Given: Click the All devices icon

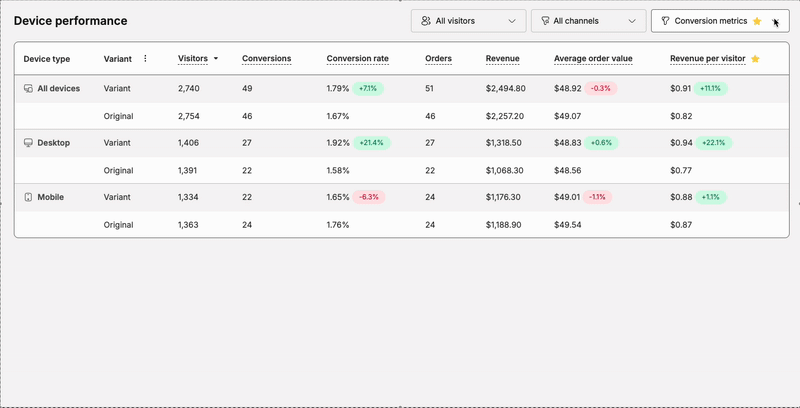Looking at the screenshot, I should (x=28, y=89).
